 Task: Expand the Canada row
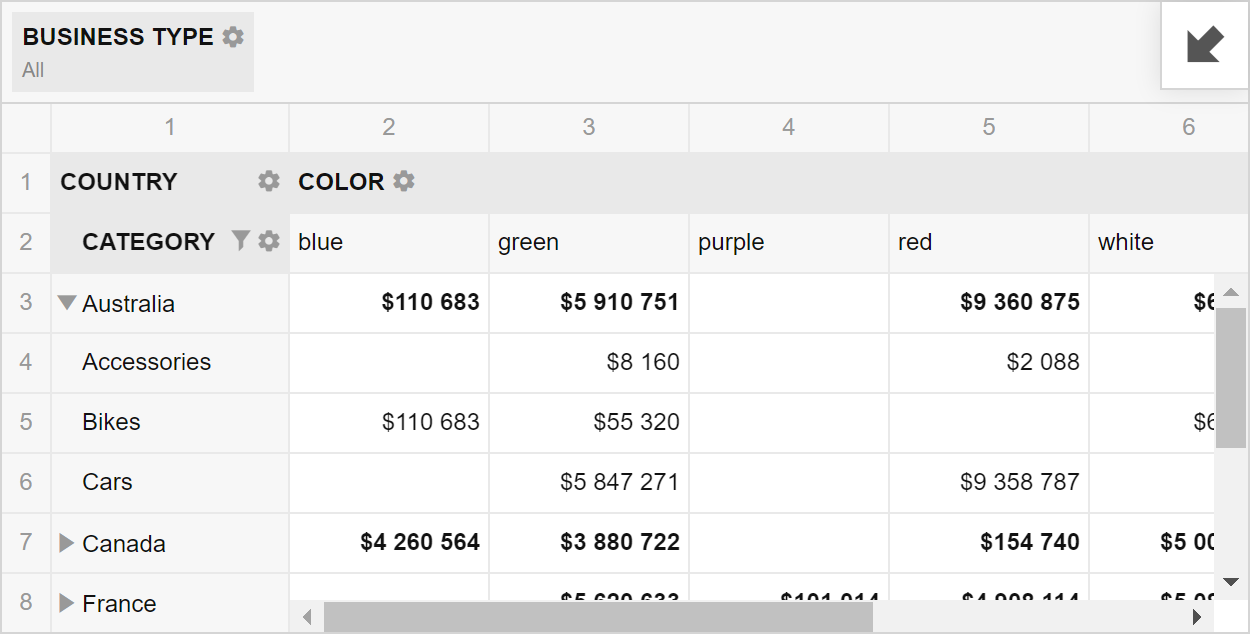point(67,543)
